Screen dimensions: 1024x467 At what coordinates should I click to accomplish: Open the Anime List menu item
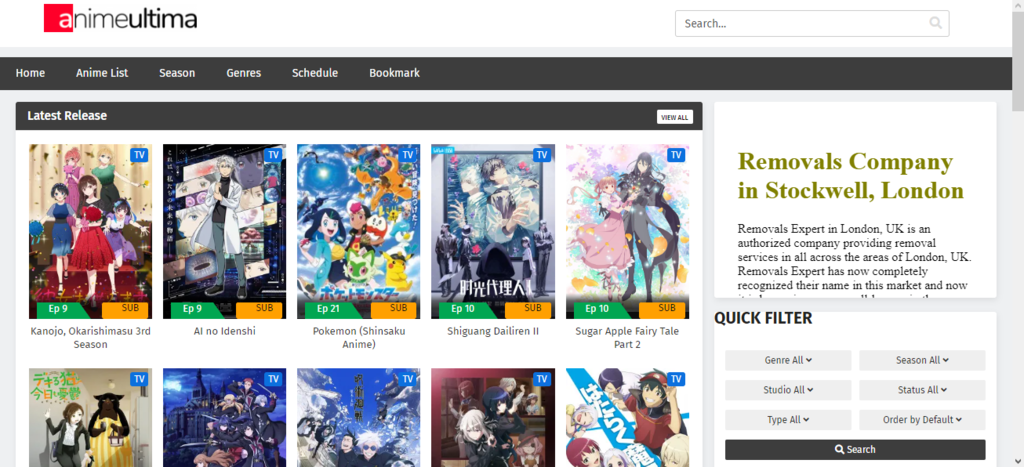pyautogui.click(x=102, y=73)
